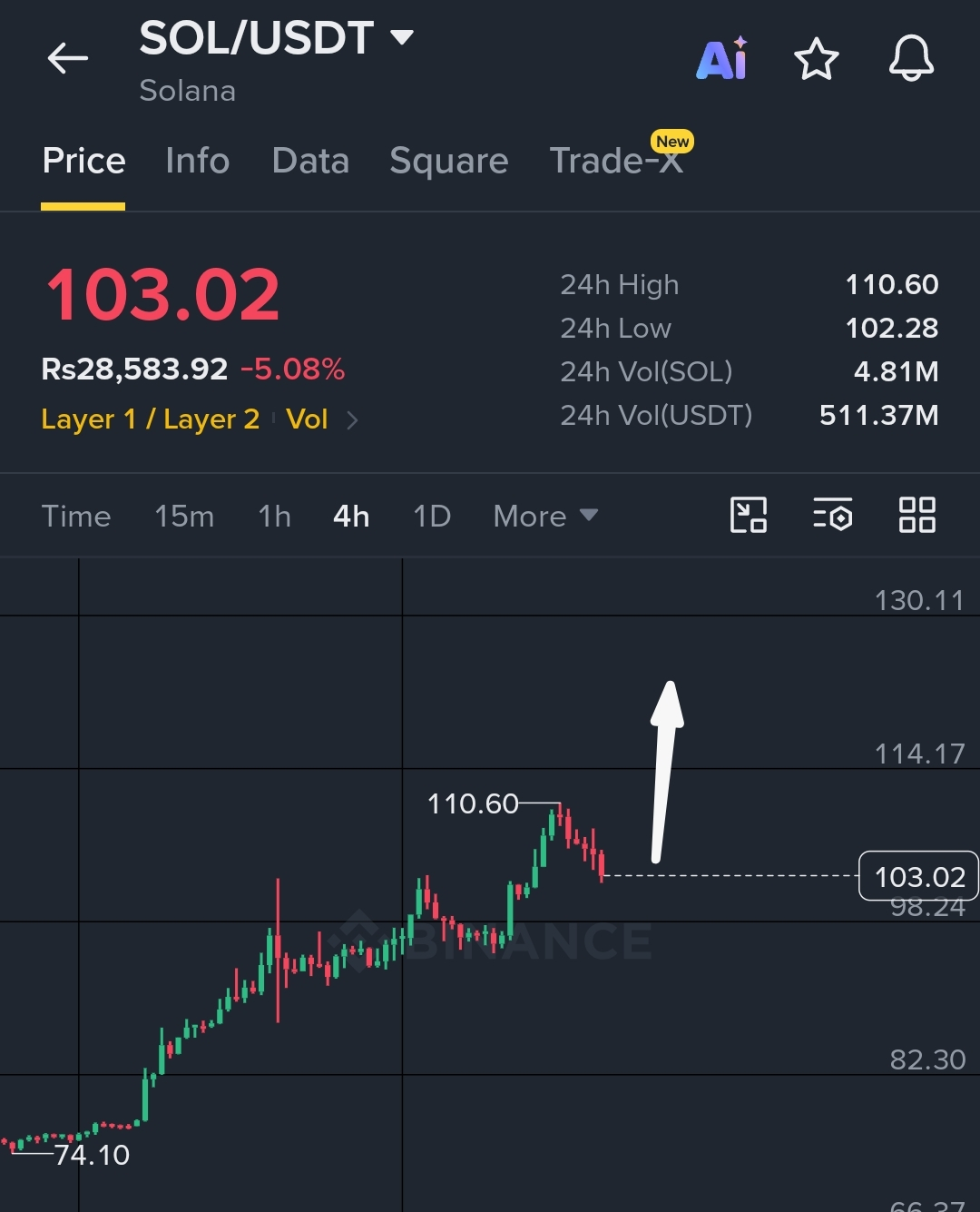Click the 82.30 axis price label
This screenshot has width=980, height=1212.
[x=927, y=1059]
